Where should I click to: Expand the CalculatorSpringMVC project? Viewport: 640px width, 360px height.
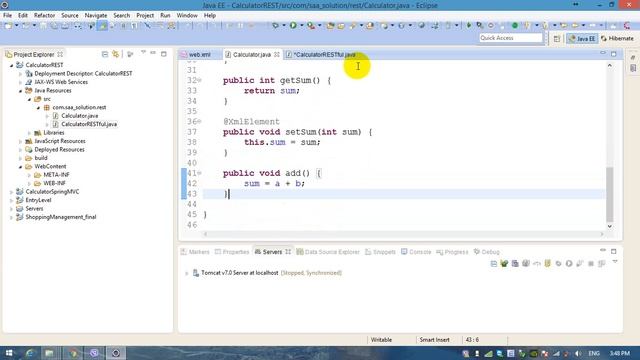[x=11, y=192]
